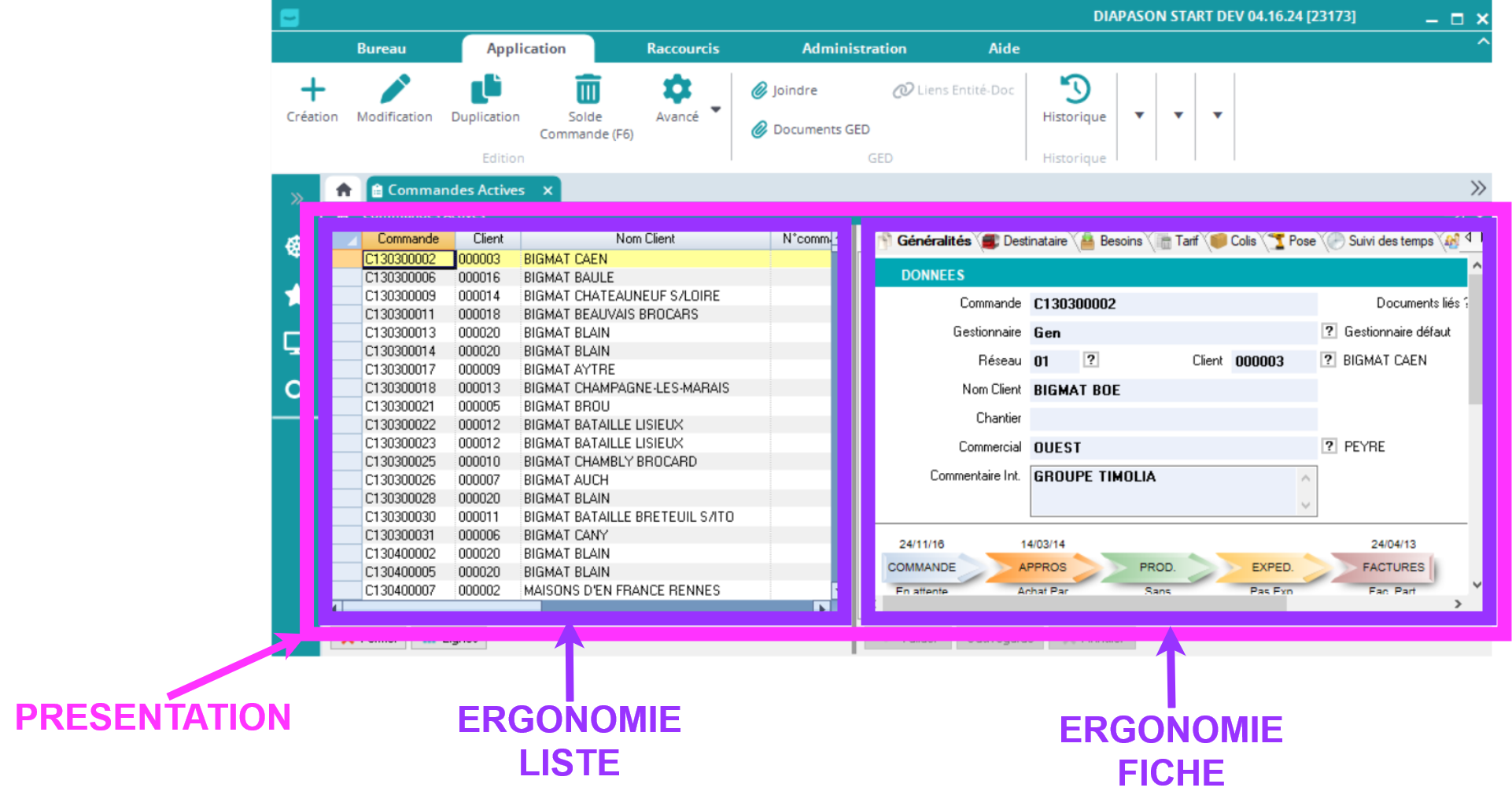Open the Avancé gear tool
This screenshot has height=795, width=1512.
tap(677, 90)
